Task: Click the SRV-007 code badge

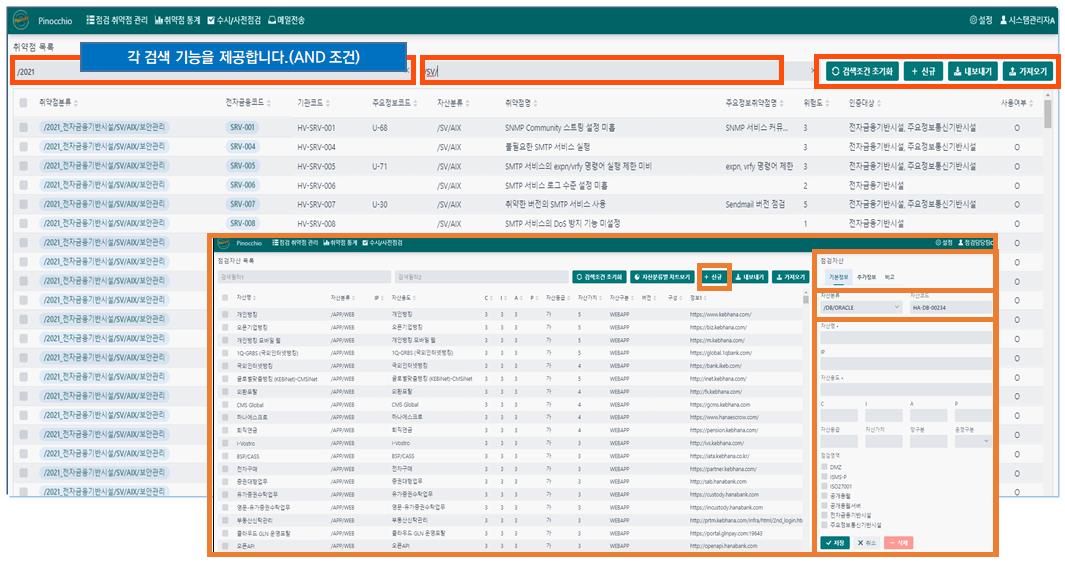Action: (242, 204)
